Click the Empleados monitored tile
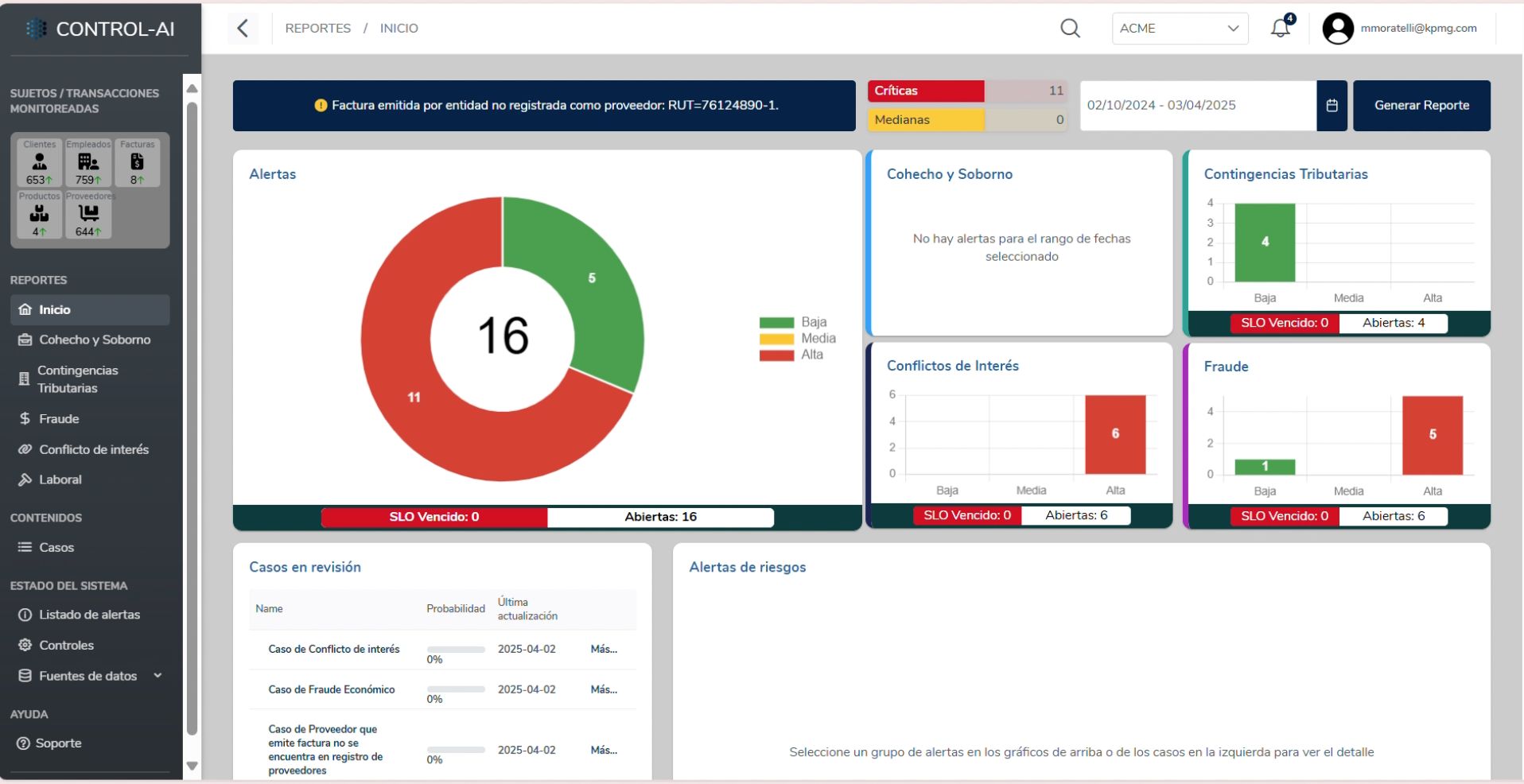 pos(88,163)
